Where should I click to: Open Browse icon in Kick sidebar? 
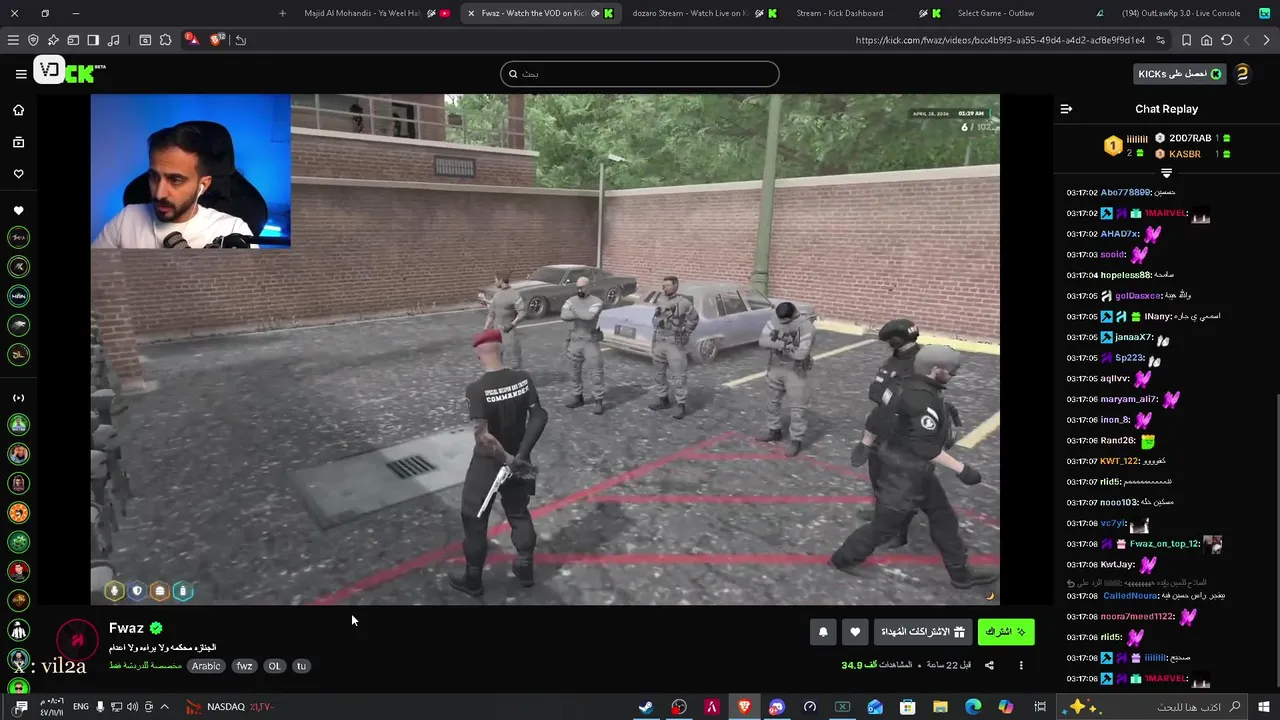click(18, 142)
